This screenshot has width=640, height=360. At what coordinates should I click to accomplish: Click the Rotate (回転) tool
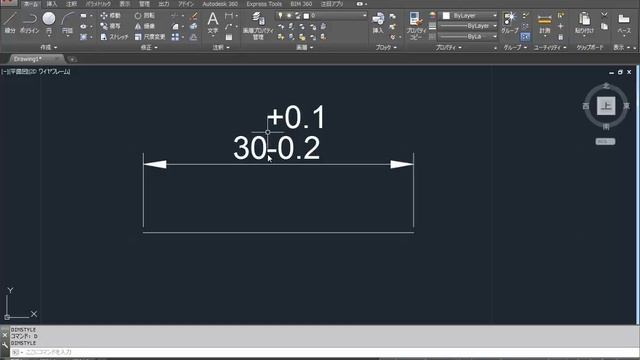[144, 16]
